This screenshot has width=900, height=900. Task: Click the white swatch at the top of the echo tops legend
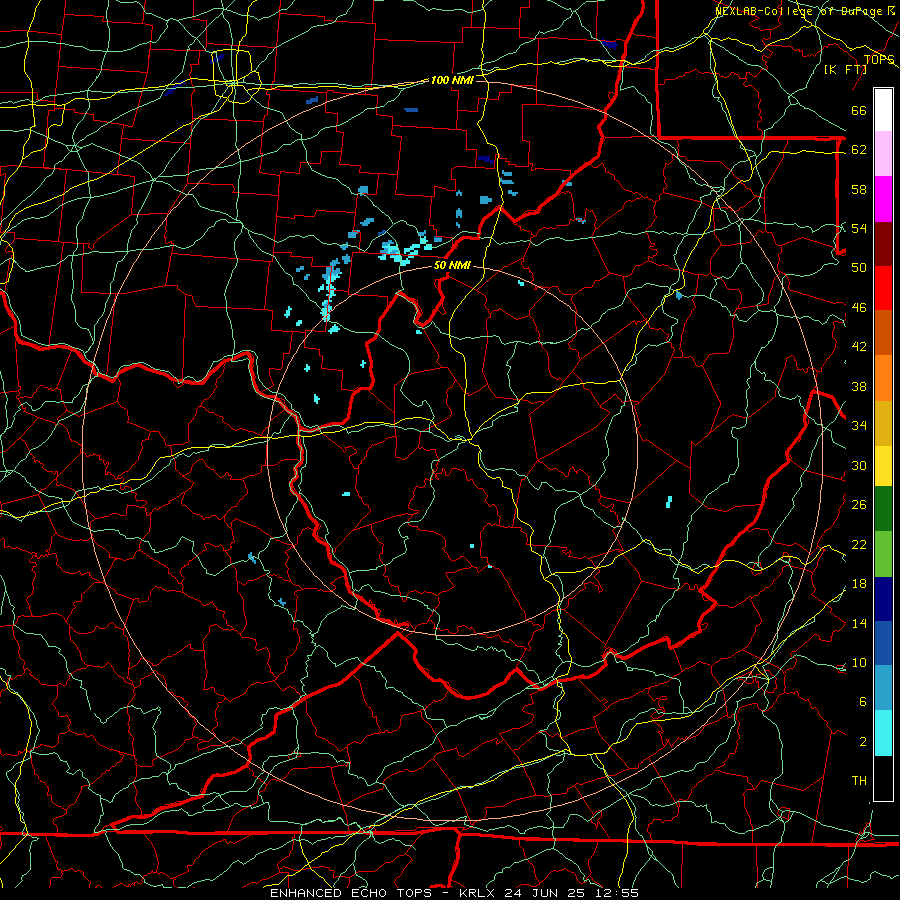pos(883,110)
